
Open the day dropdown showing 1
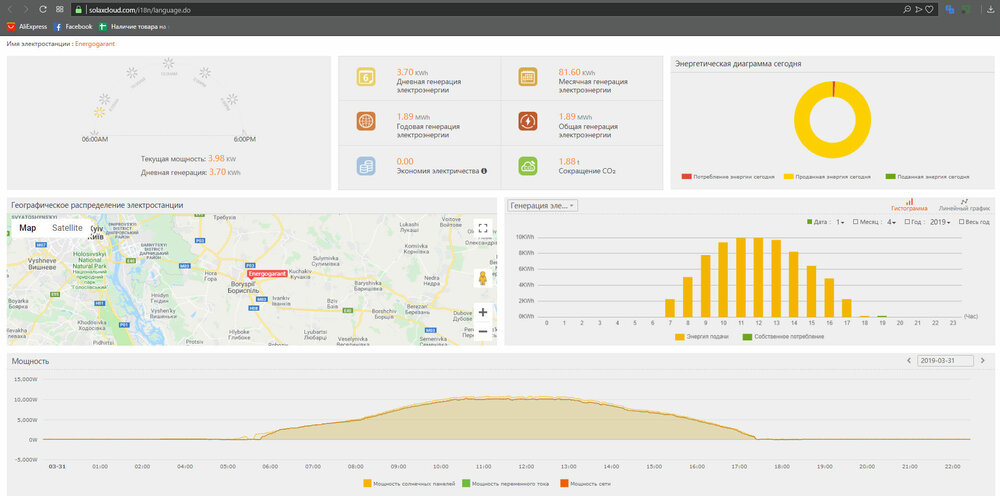pos(841,222)
